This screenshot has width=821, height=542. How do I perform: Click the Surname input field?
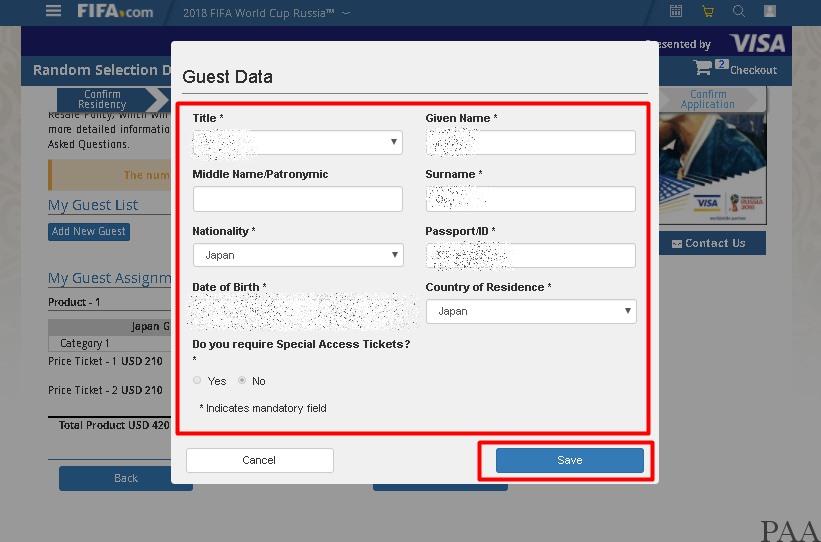pyautogui.click(x=530, y=199)
